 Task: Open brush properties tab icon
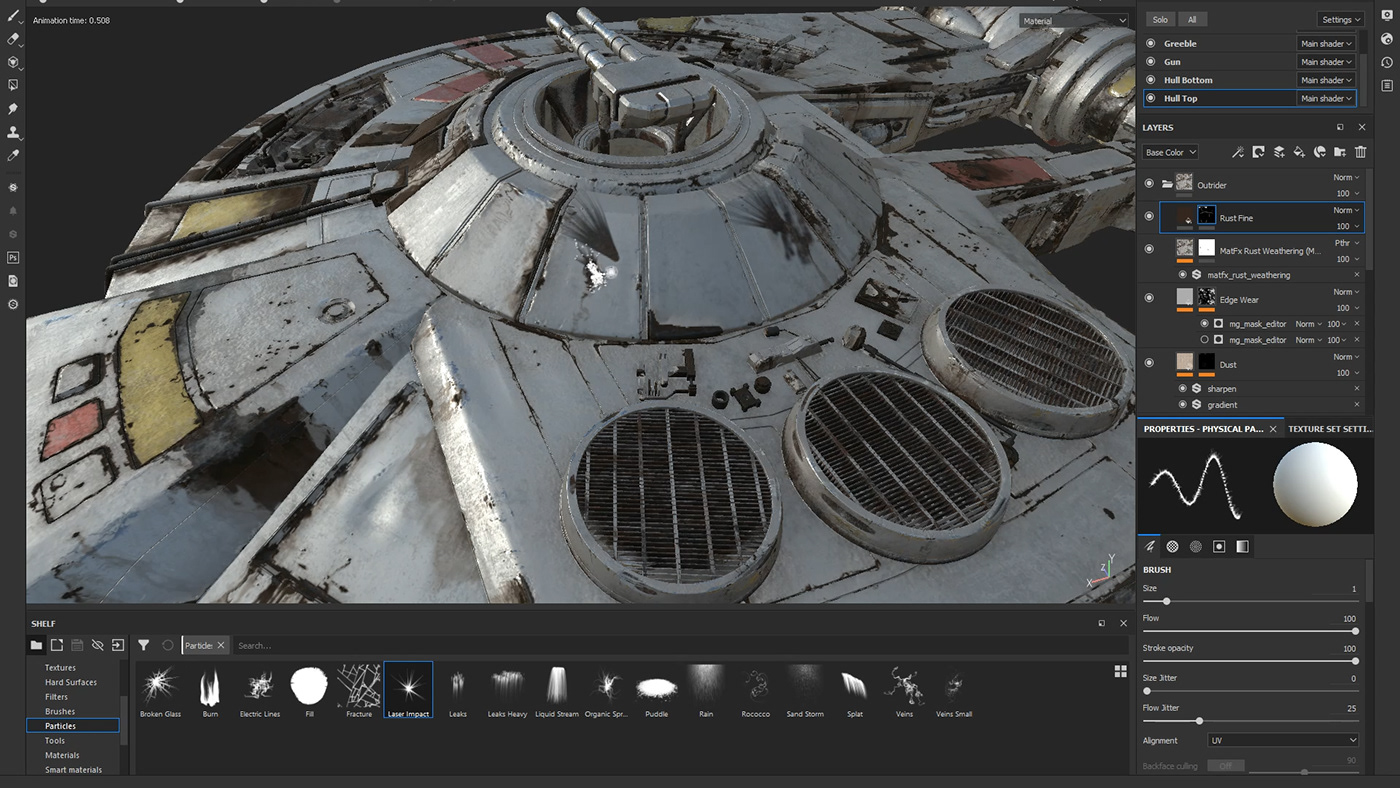1150,547
